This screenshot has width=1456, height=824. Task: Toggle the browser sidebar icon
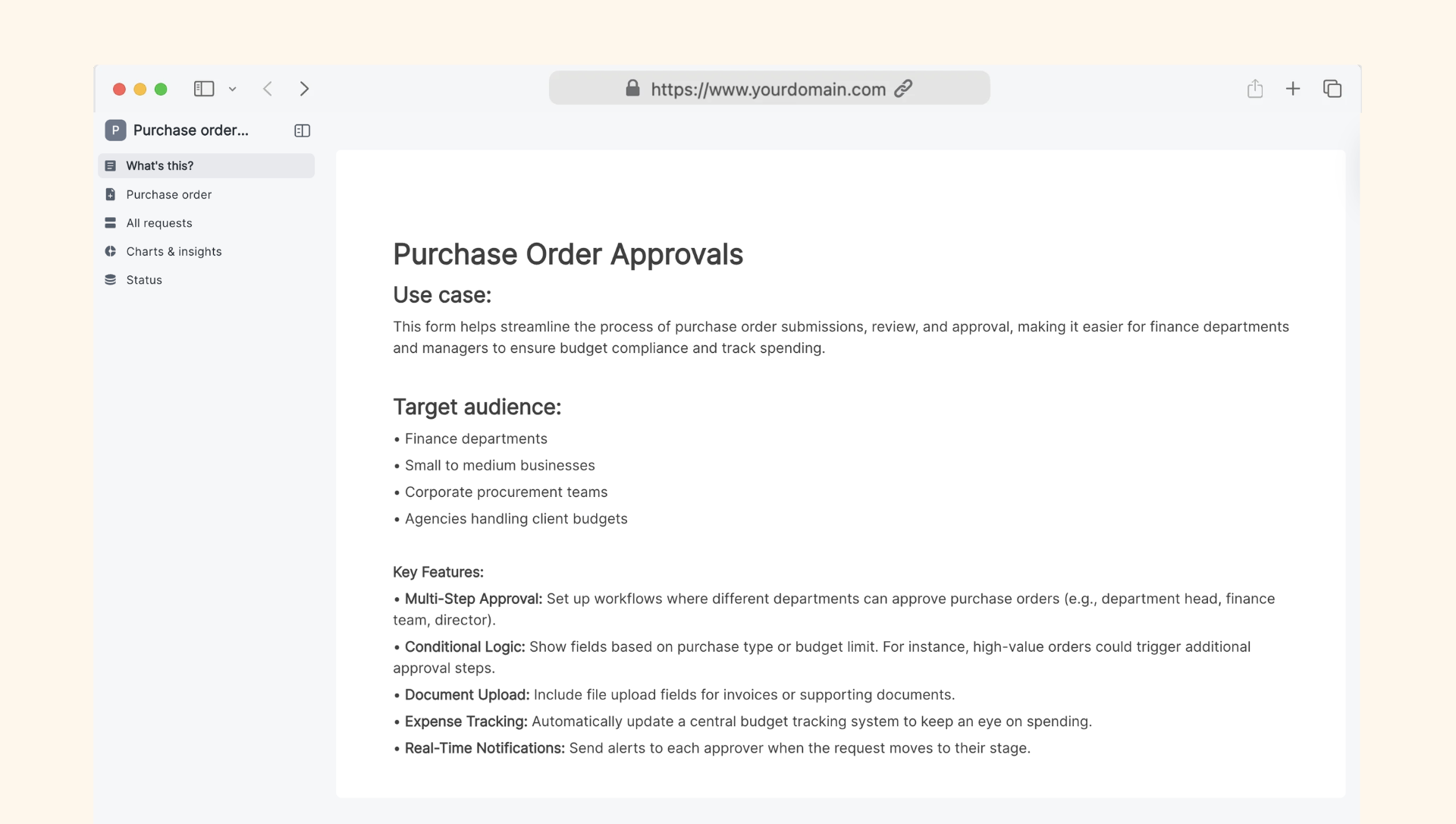[204, 89]
